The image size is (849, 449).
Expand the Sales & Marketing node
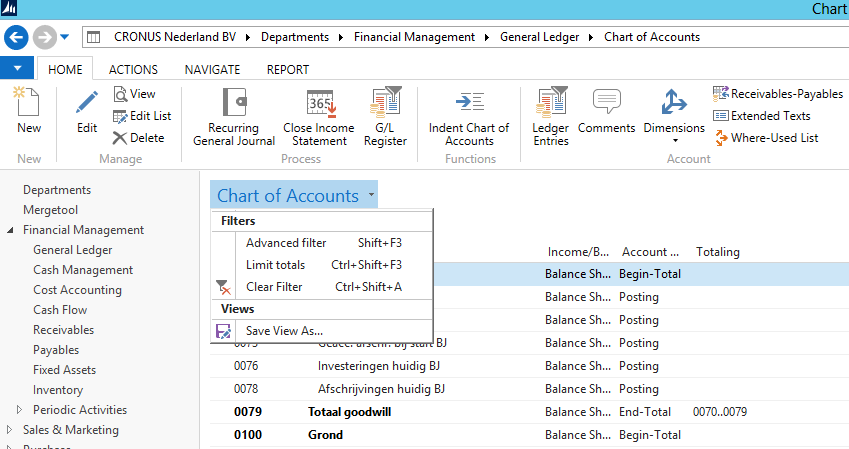tap(10, 430)
